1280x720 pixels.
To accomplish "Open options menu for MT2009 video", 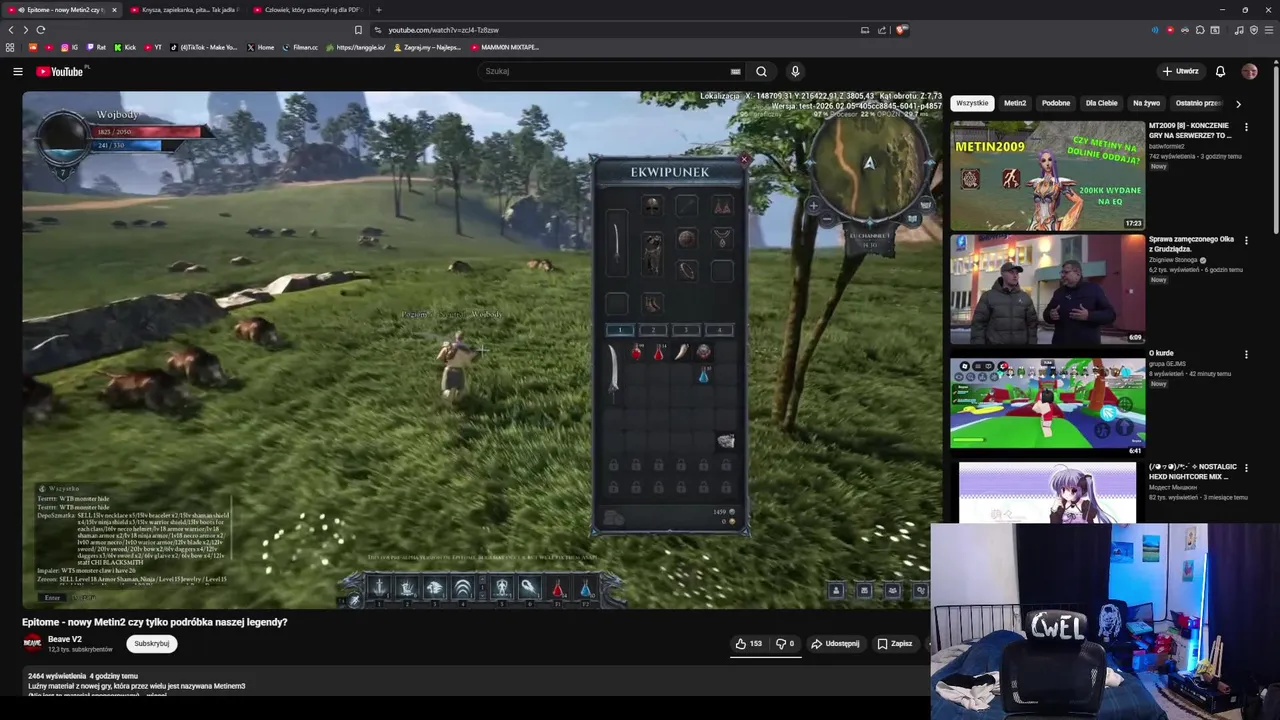I will [x=1246, y=127].
